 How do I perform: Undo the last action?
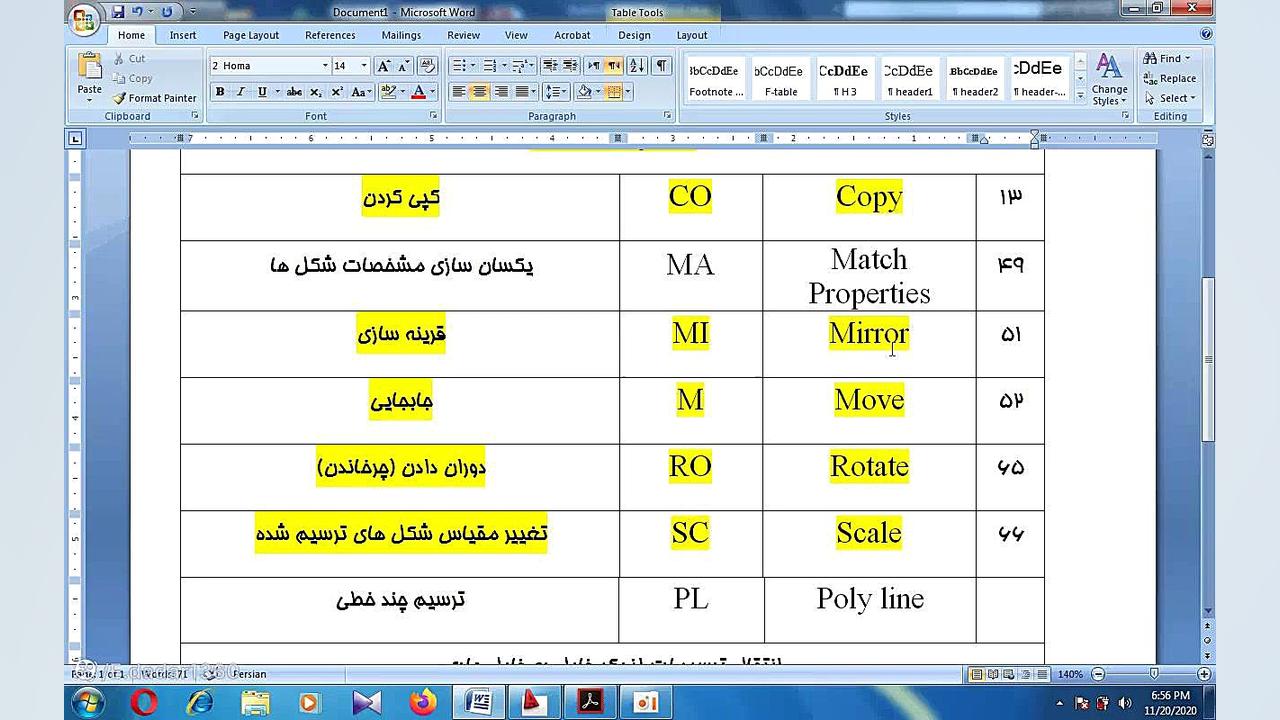[x=137, y=12]
